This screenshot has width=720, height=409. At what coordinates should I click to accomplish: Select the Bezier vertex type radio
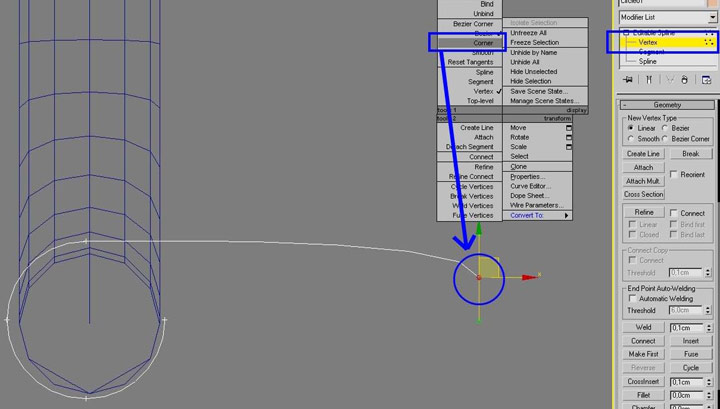coord(666,128)
